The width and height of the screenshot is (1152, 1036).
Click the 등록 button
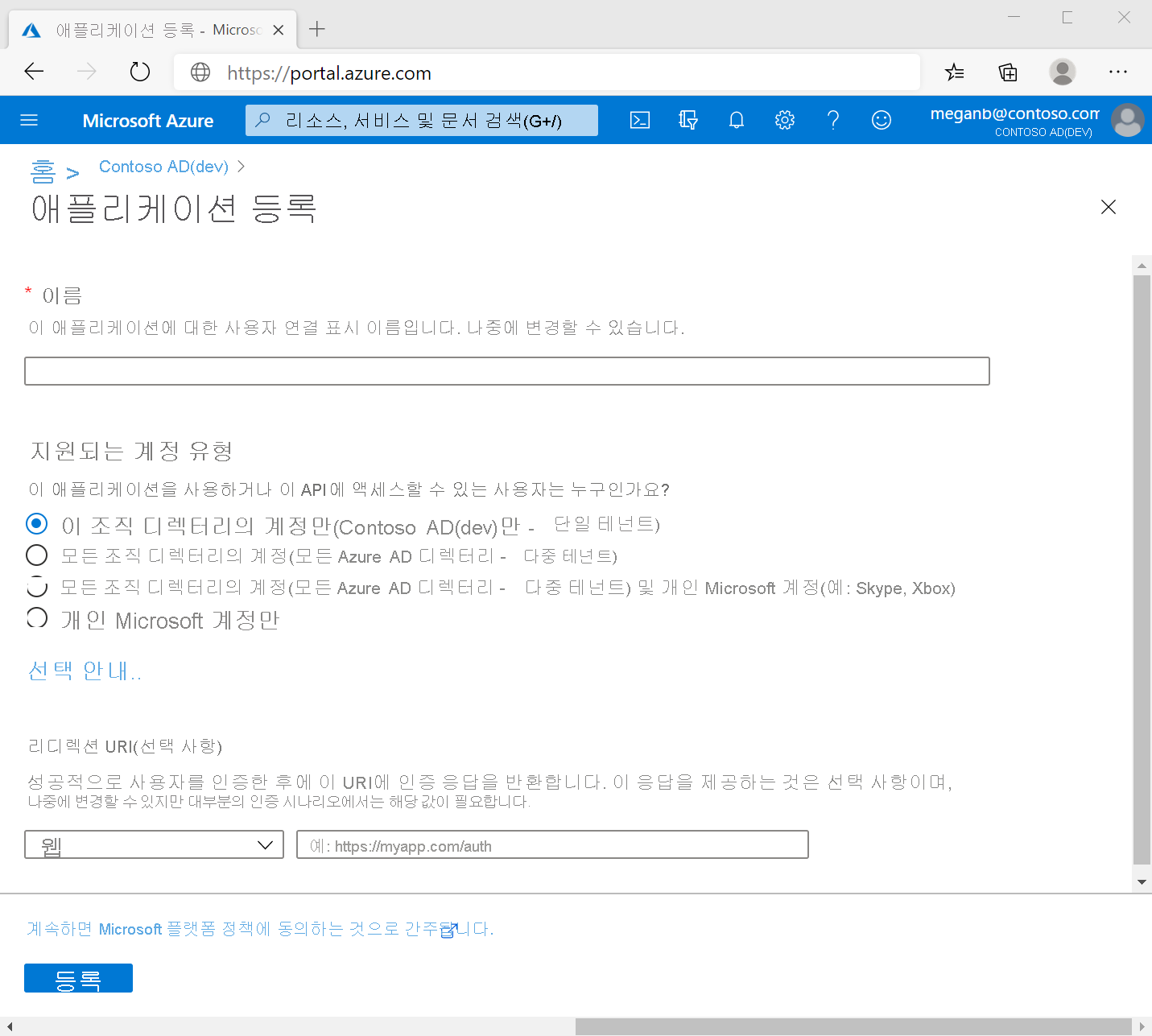78,978
